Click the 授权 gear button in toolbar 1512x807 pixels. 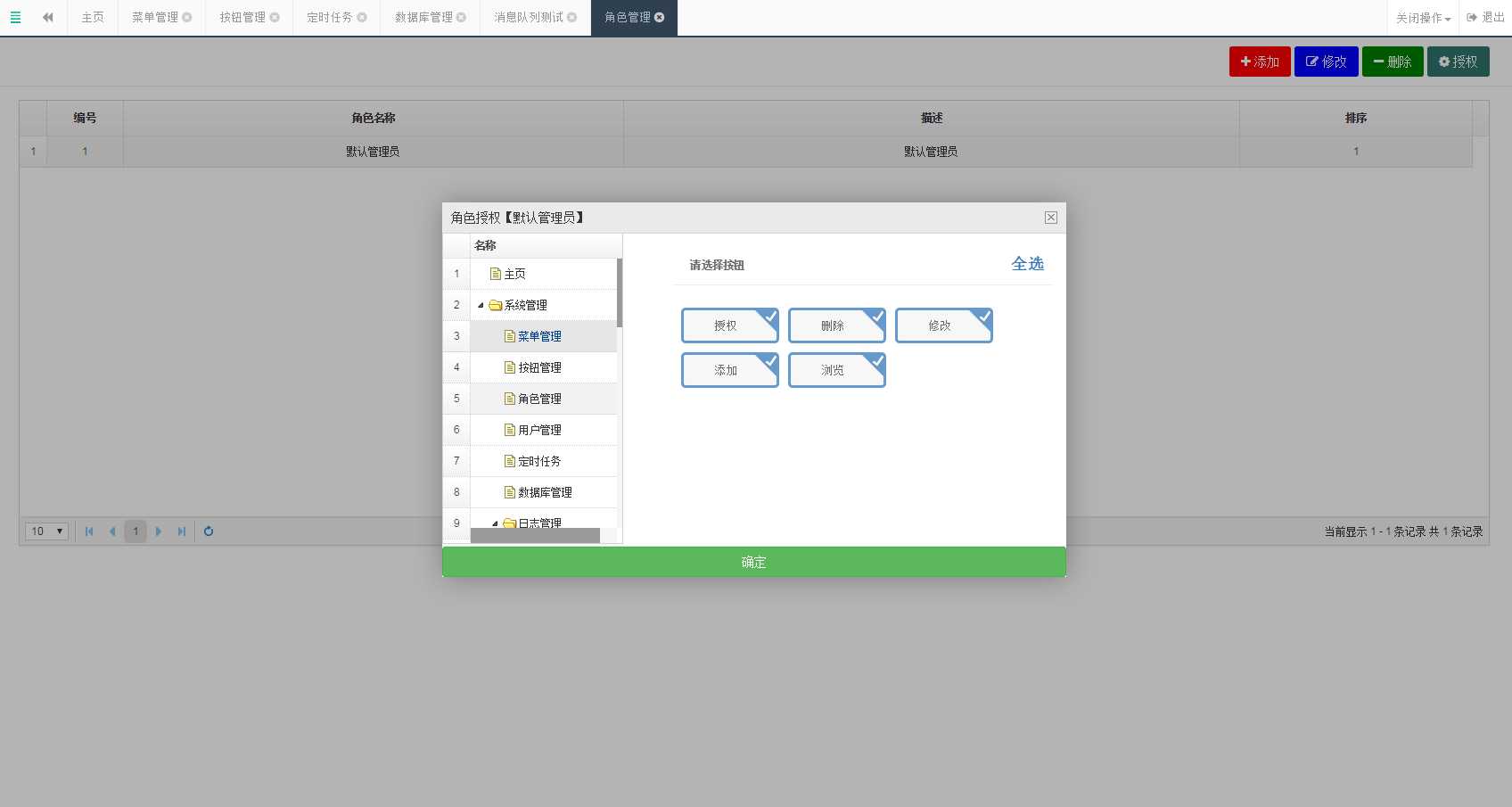(1459, 62)
